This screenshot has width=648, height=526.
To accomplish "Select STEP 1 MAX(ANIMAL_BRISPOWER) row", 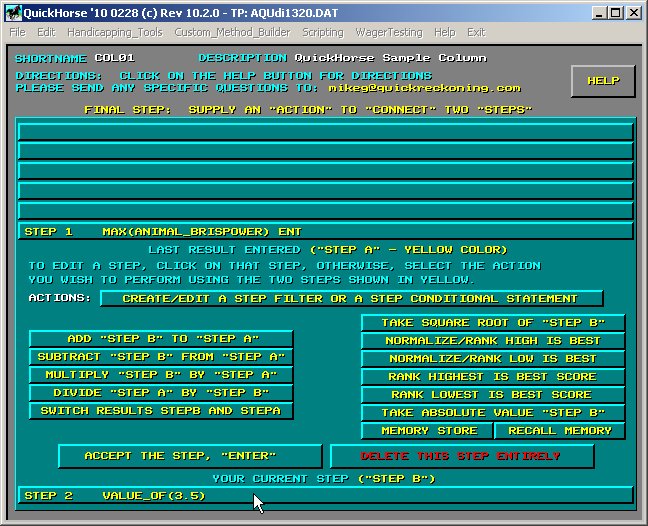I will pos(325,231).
